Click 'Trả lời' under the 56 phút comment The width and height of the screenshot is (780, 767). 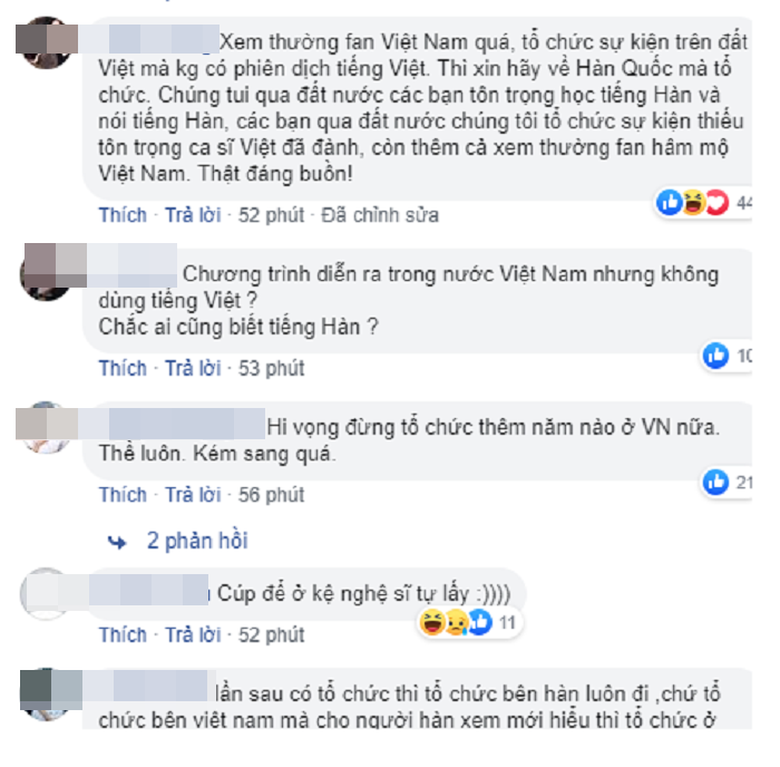coord(193,495)
